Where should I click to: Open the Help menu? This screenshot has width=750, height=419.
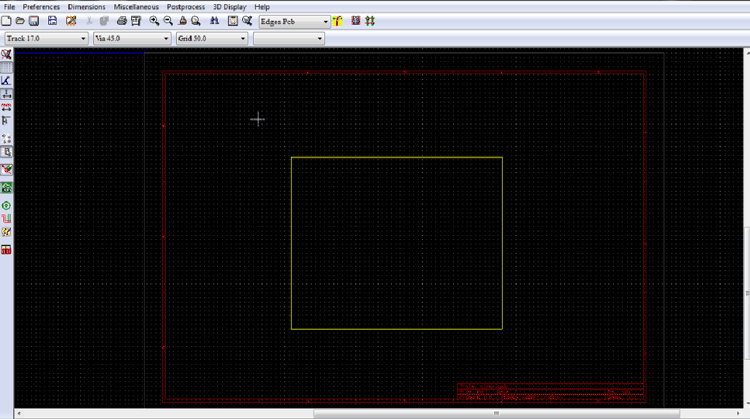[262, 7]
